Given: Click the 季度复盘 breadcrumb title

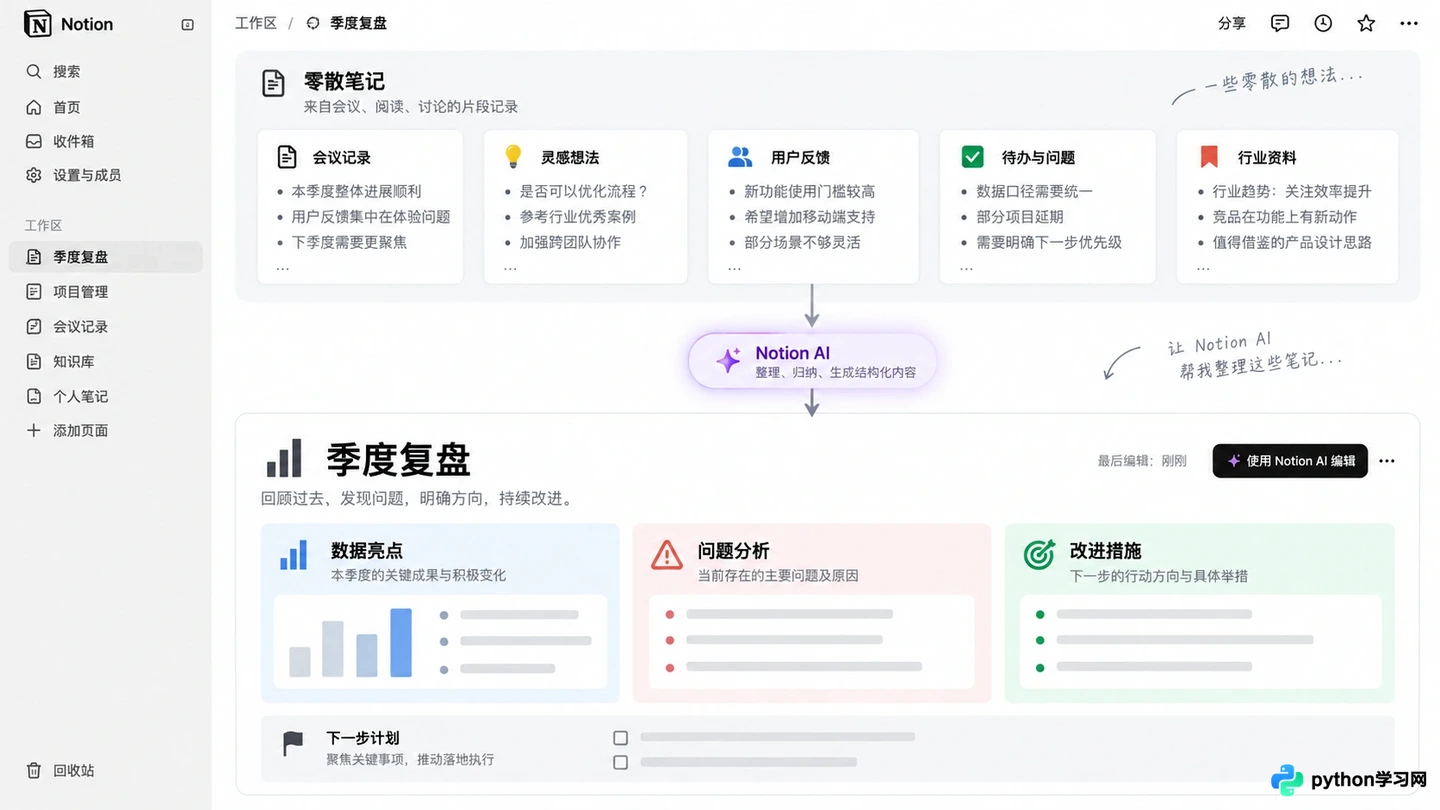Looking at the screenshot, I should coord(358,23).
